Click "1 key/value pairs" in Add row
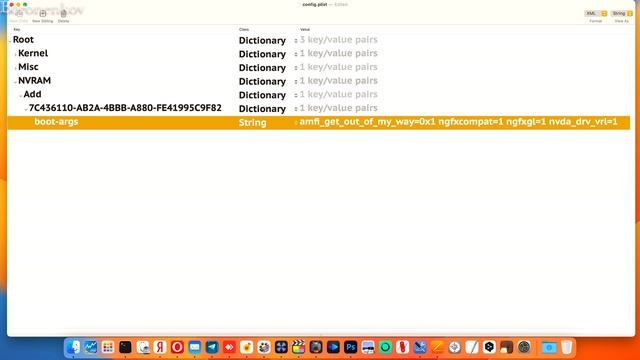The width and height of the screenshot is (640, 360). point(338,94)
